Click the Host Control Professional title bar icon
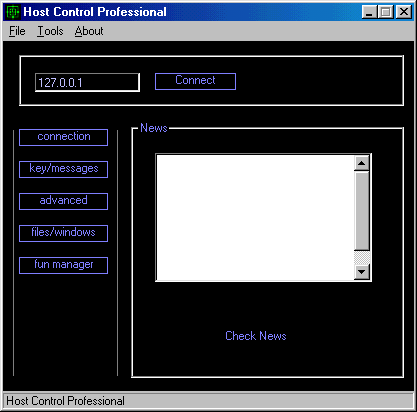Image resolution: width=417 pixels, height=412 pixels. [13, 12]
